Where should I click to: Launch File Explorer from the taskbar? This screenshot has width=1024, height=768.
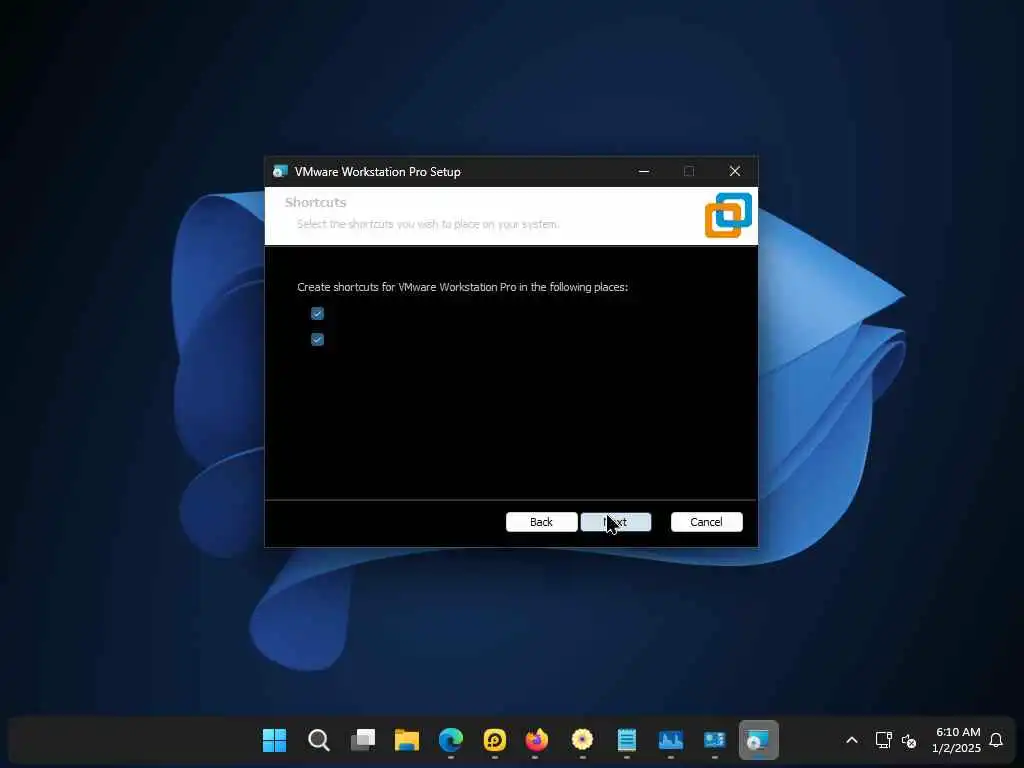click(x=406, y=740)
